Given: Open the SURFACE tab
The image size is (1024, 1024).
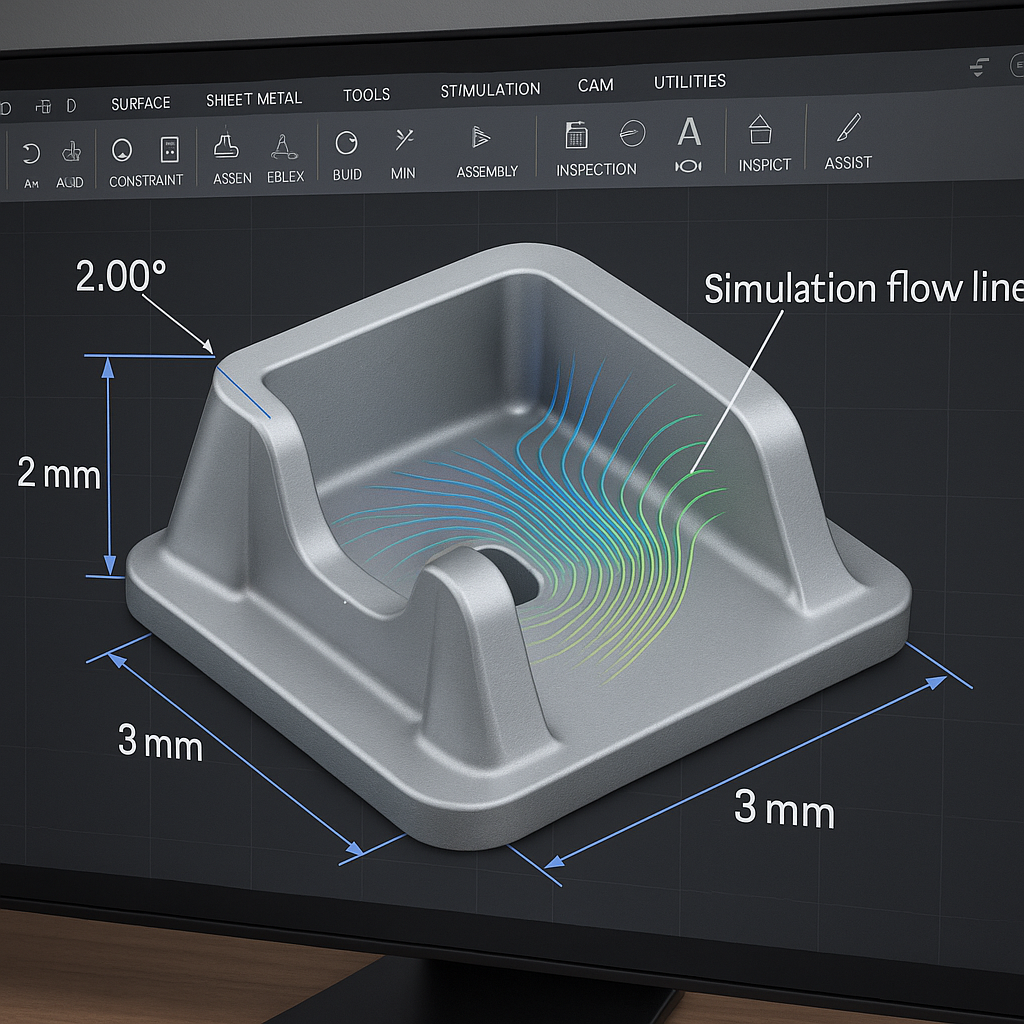Looking at the screenshot, I should pyautogui.click(x=140, y=103).
